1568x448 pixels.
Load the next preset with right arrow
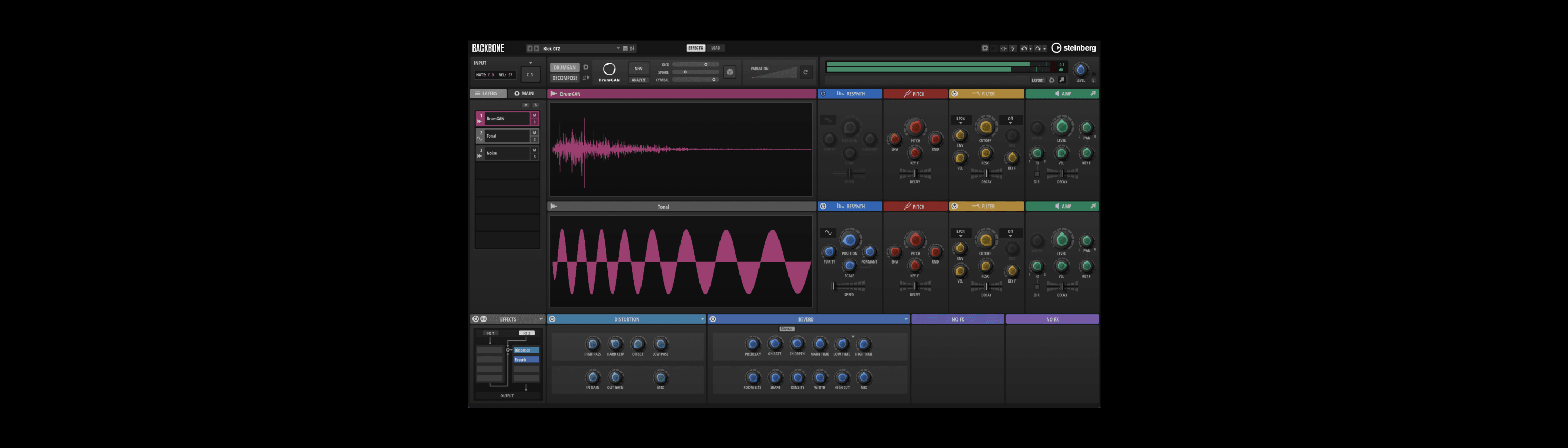[537, 48]
